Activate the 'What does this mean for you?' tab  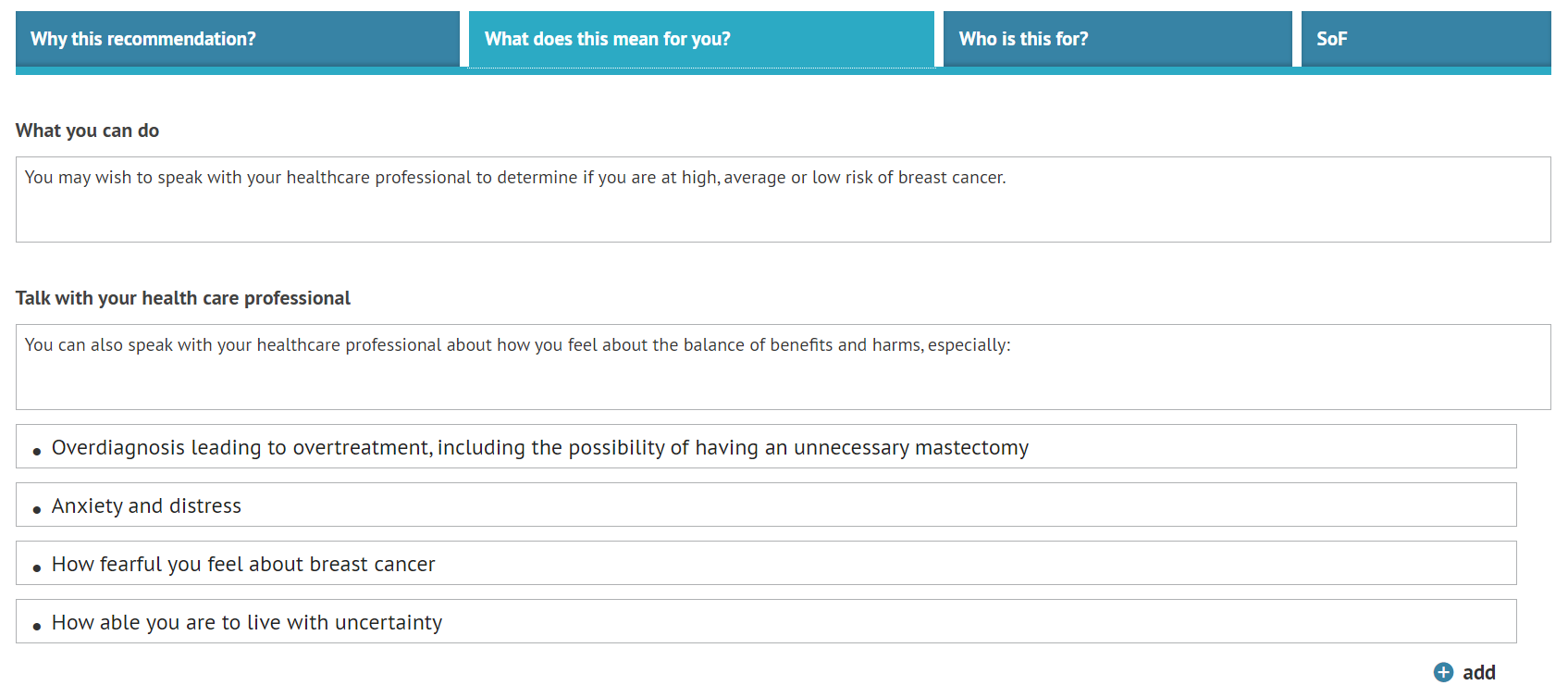pos(700,38)
